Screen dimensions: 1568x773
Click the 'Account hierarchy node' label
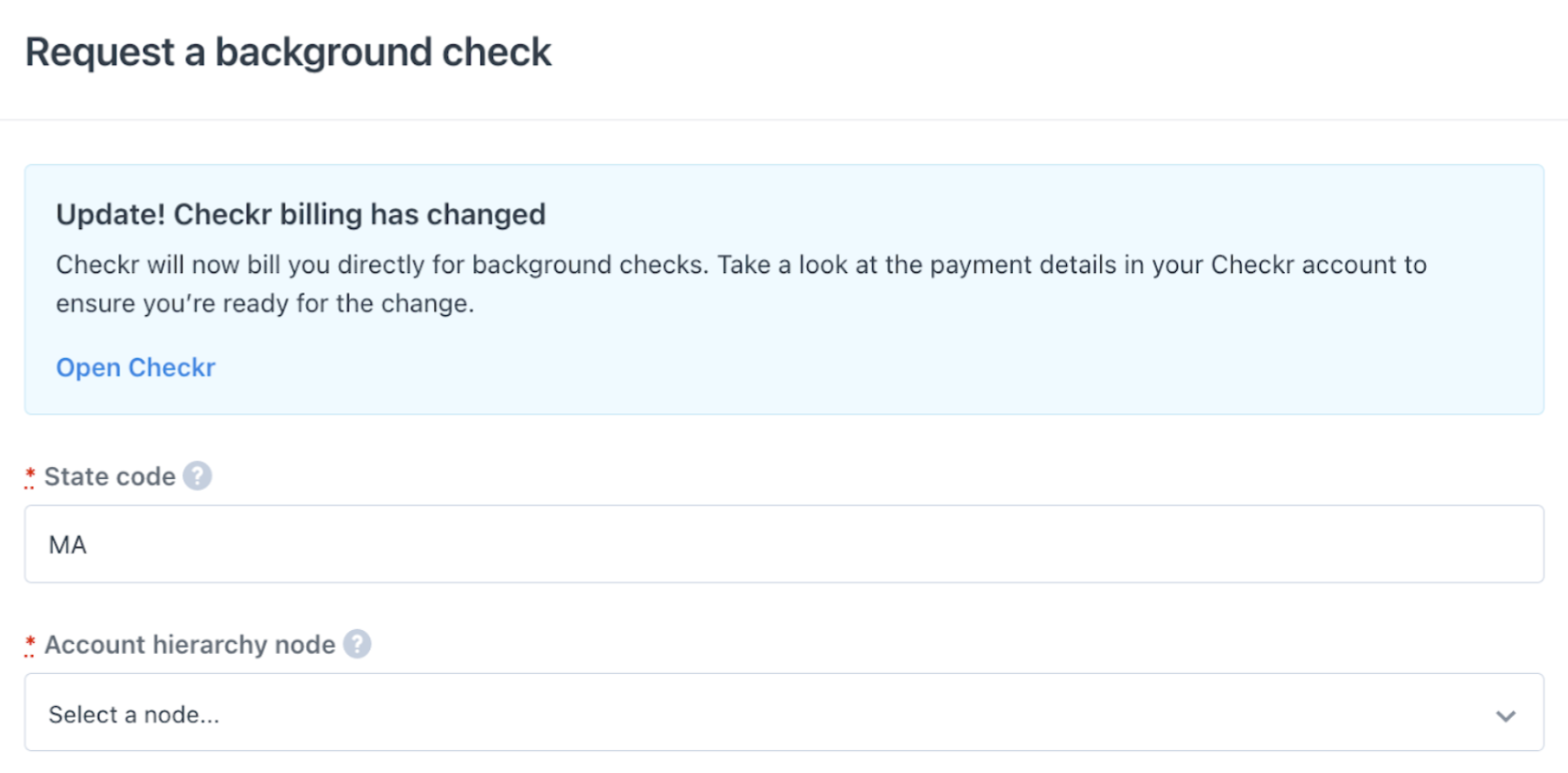click(x=190, y=645)
